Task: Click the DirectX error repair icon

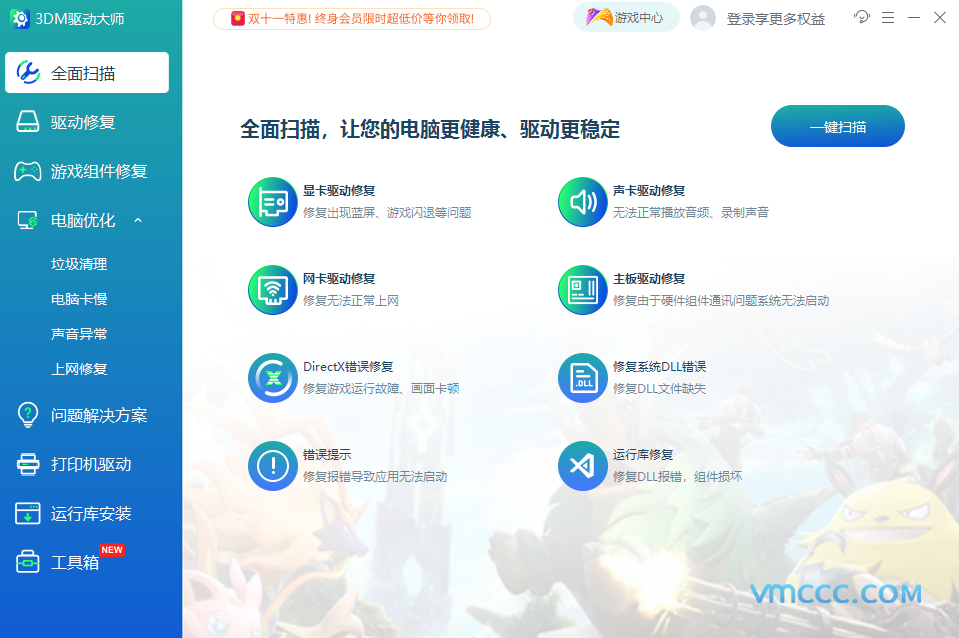Action: tap(273, 378)
